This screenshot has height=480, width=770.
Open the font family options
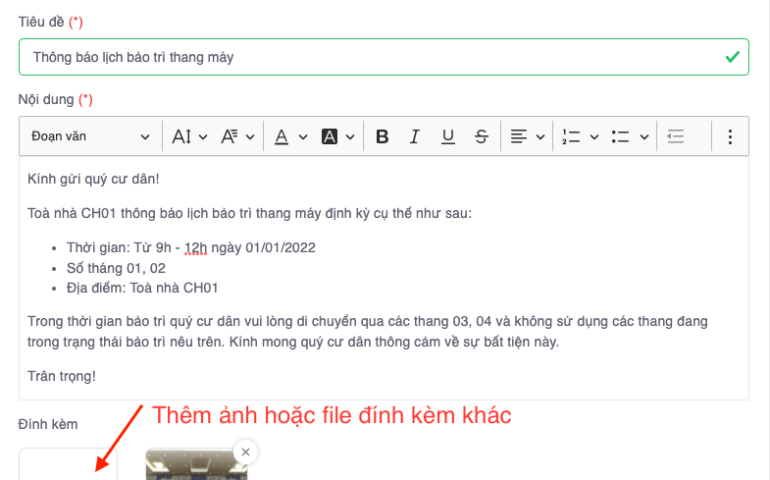pyautogui.click(x=236, y=137)
